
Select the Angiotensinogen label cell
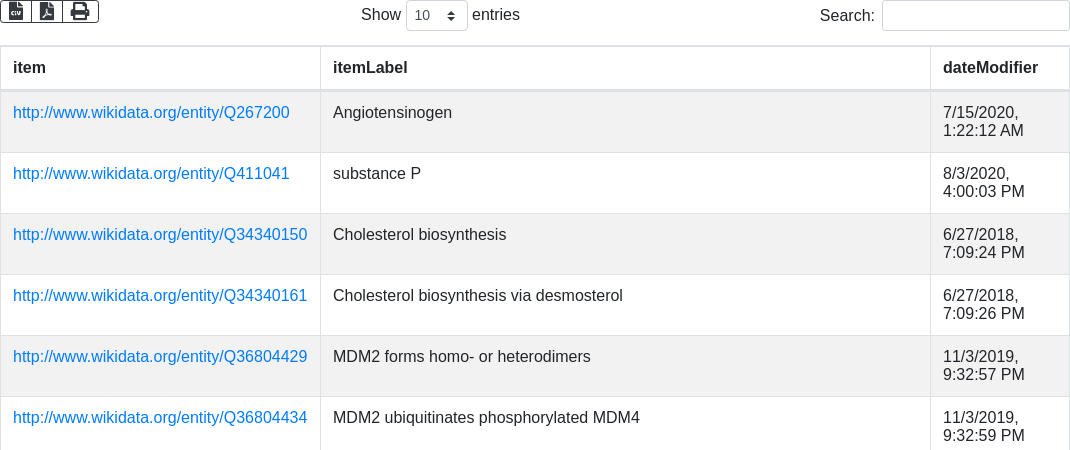point(625,122)
